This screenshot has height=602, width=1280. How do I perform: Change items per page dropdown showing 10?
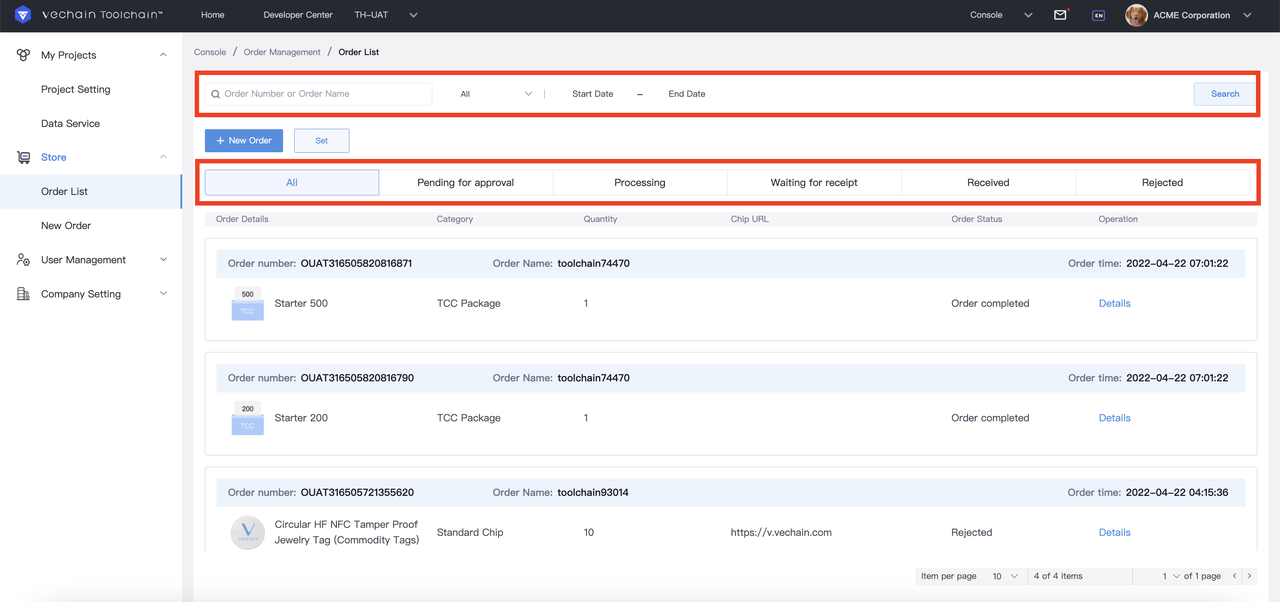click(1005, 576)
